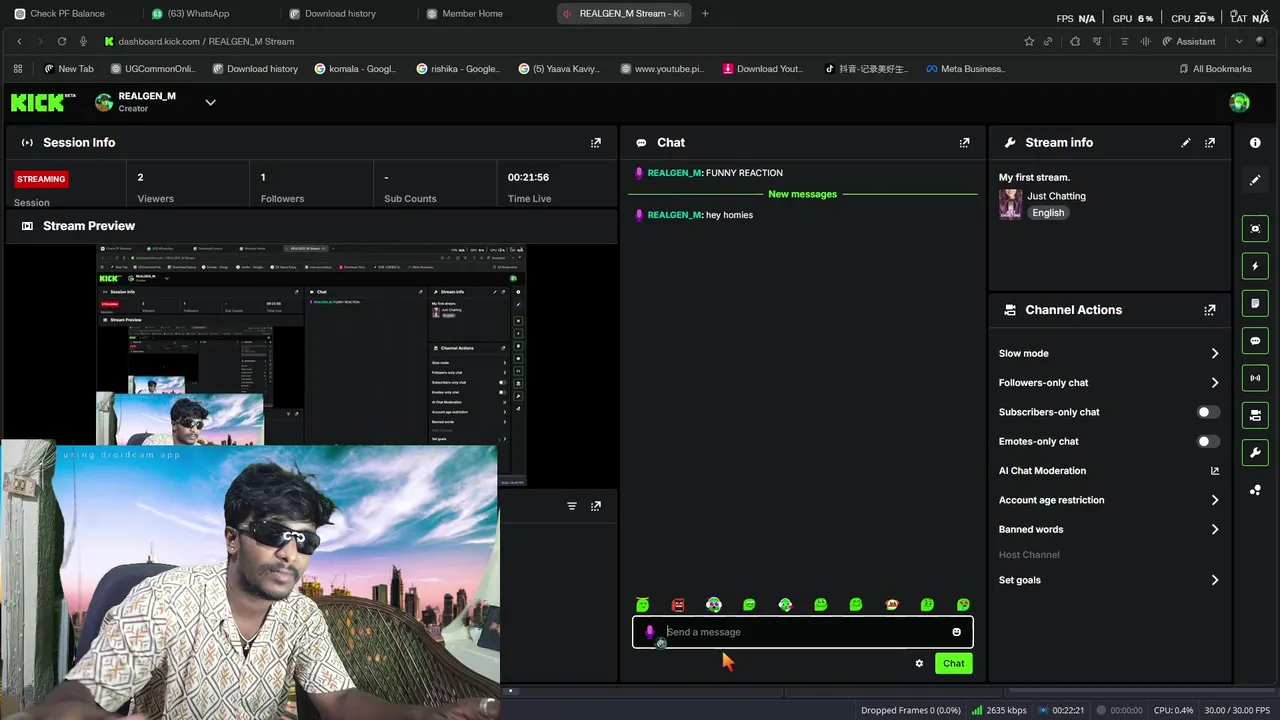Image resolution: width=1280 pixels, height=720 pixels.
Task: Toggle Emotes-only chat switch
Action: tap(1208, 441)
